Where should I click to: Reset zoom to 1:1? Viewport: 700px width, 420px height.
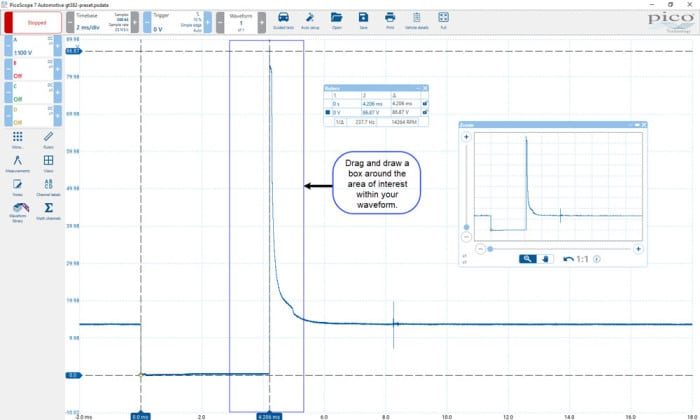tap(582, 259)
